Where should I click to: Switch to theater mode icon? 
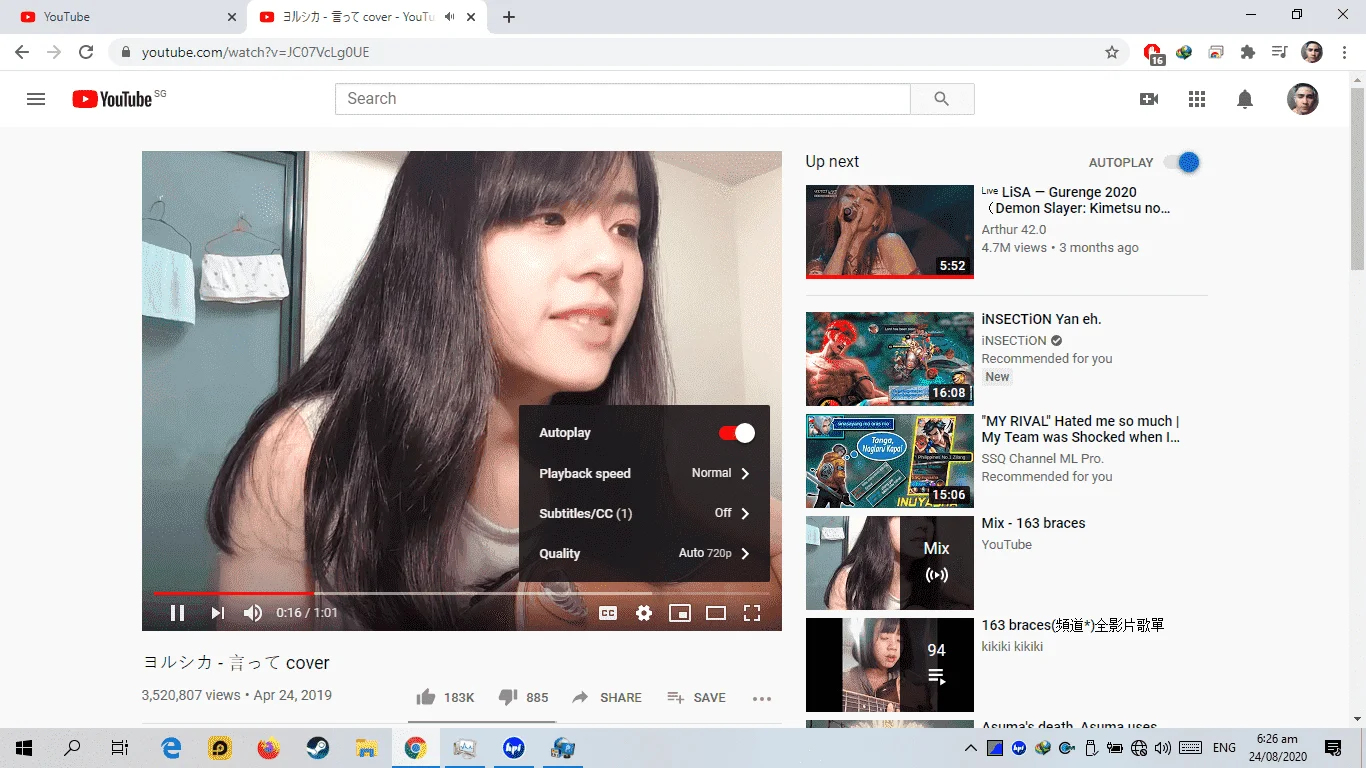tap(716, 613)
